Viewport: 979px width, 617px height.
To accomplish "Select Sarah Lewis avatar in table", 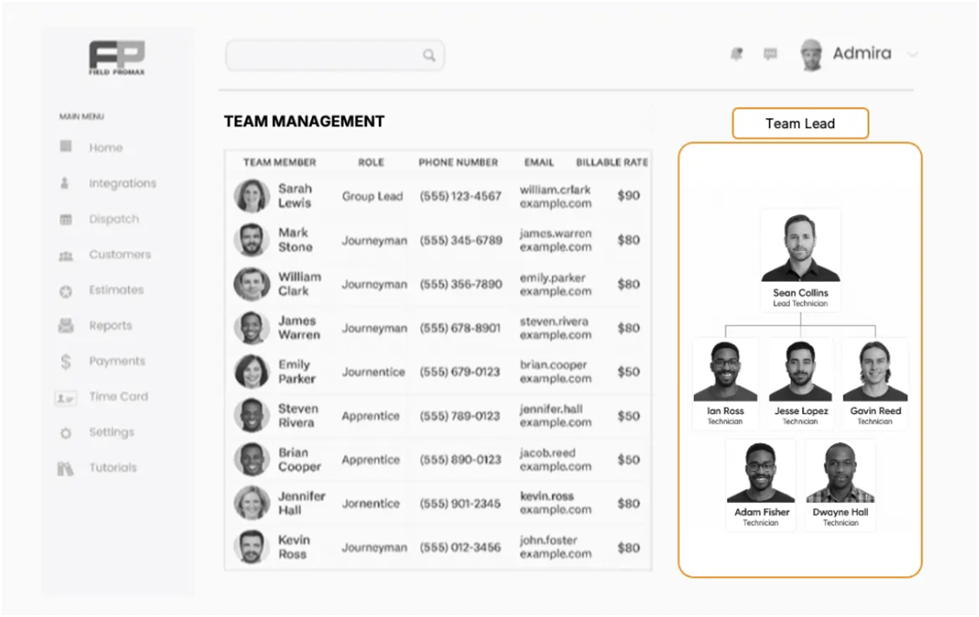I will click(x=252, y=196).
